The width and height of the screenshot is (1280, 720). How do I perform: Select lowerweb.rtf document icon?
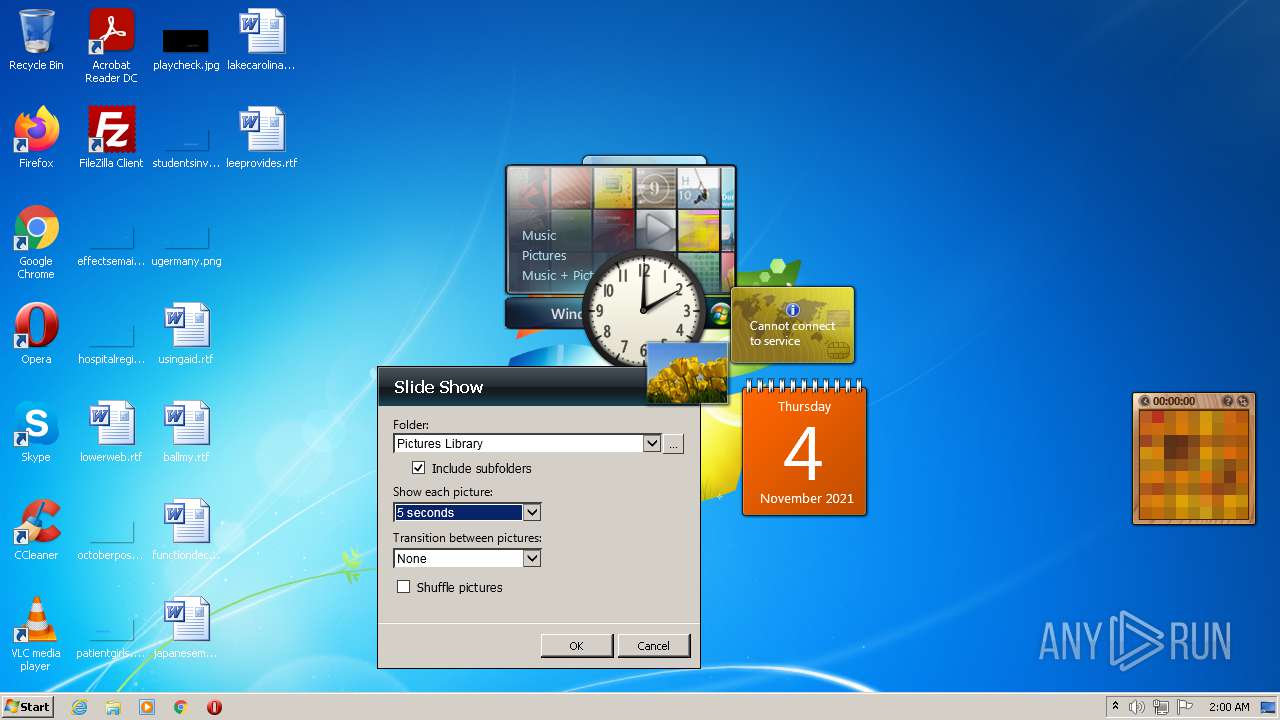click(111, 432)
